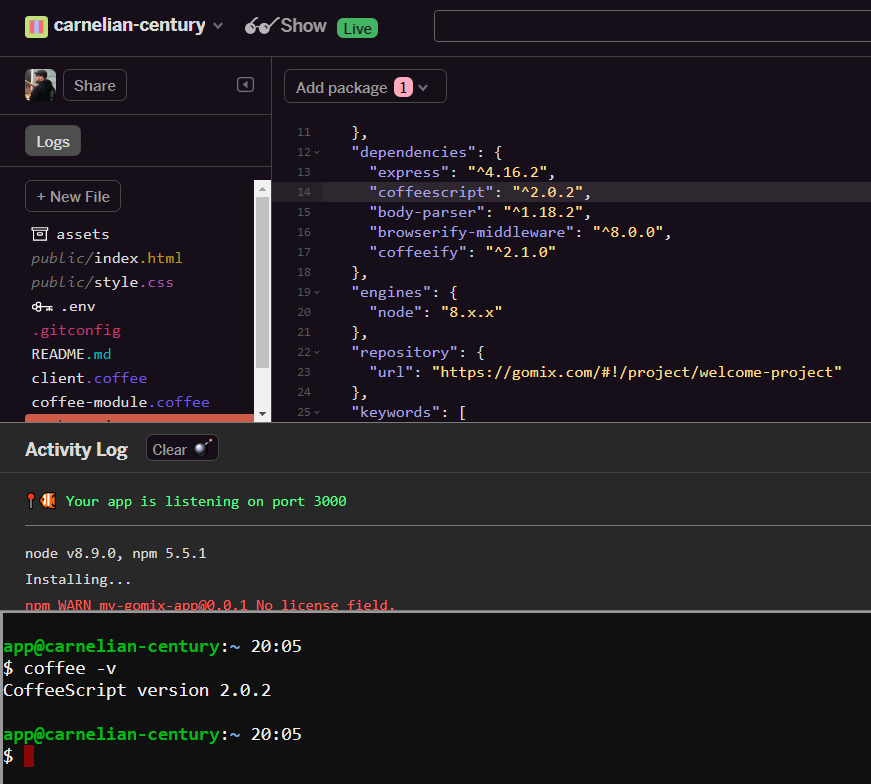This screenshot has width=871, height=784.
Task: Collapse the keywords array at line 25
Action: pyautogui.click(x=317, y=412)
